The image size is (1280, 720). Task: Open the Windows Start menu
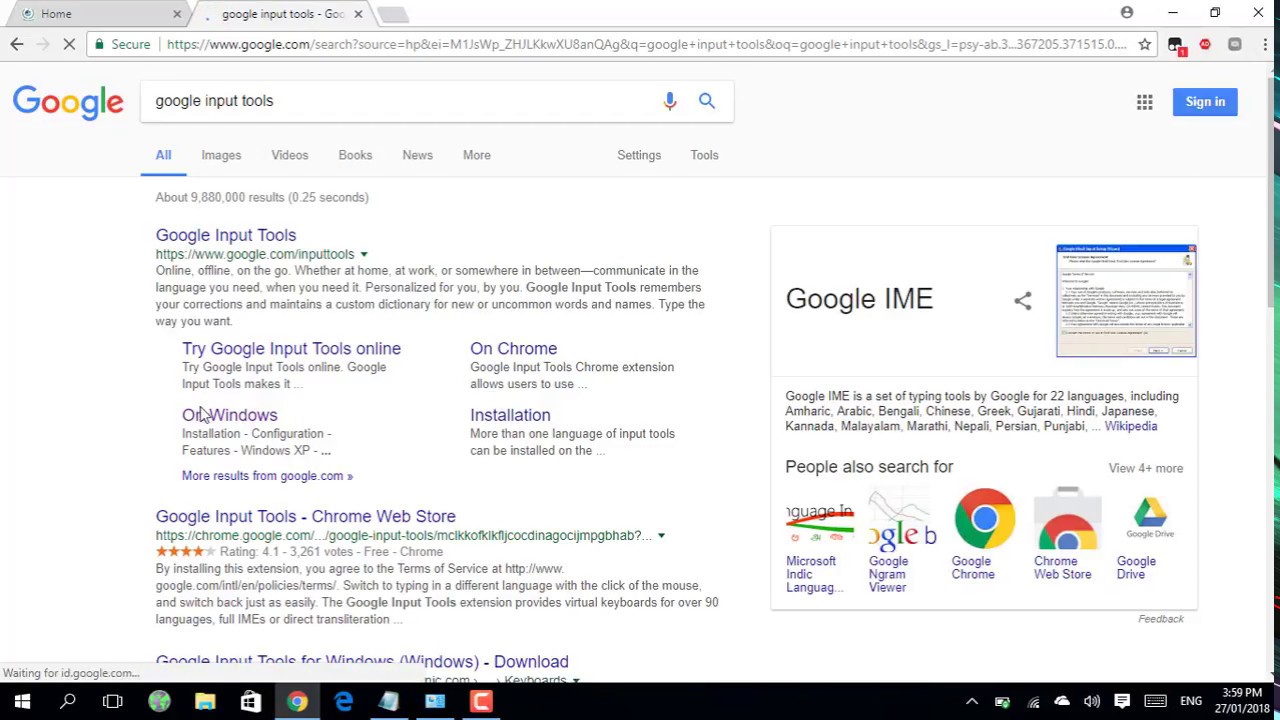(22, 701)
